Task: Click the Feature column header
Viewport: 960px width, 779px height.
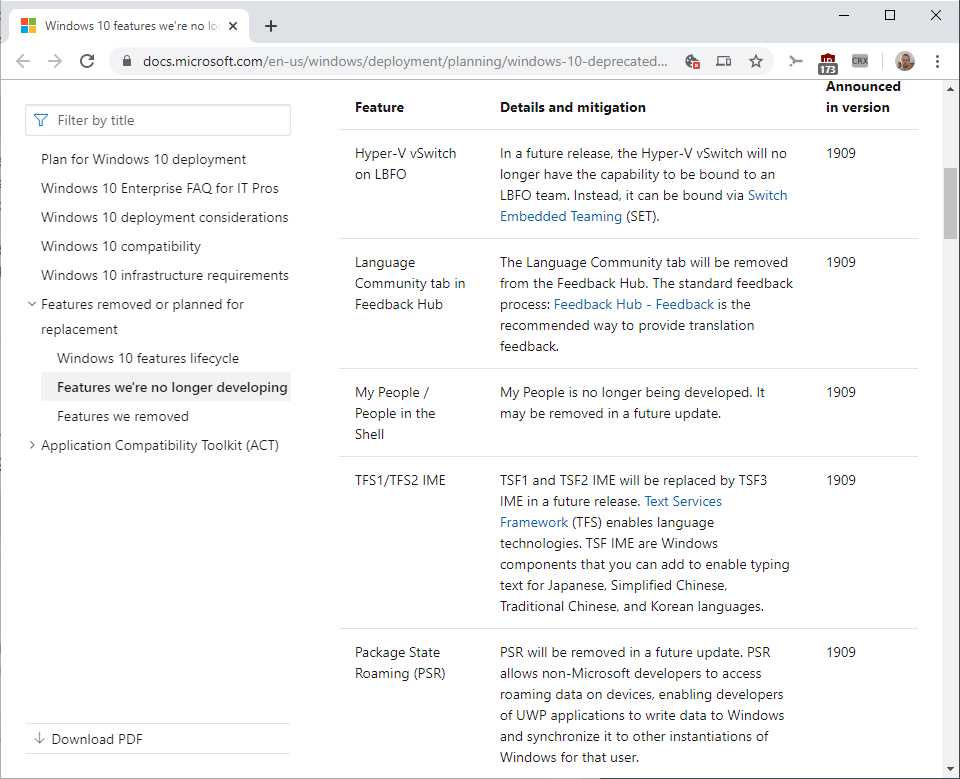Action: 380,107
